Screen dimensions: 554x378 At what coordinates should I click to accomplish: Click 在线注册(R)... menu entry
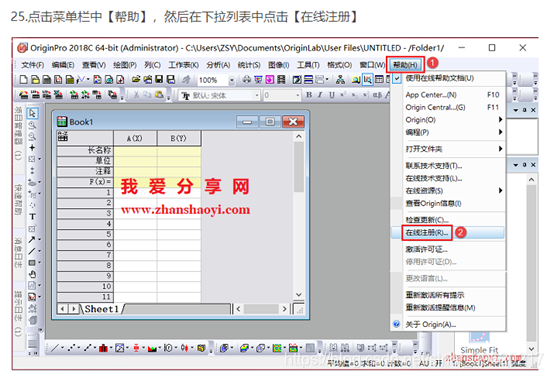448,232
